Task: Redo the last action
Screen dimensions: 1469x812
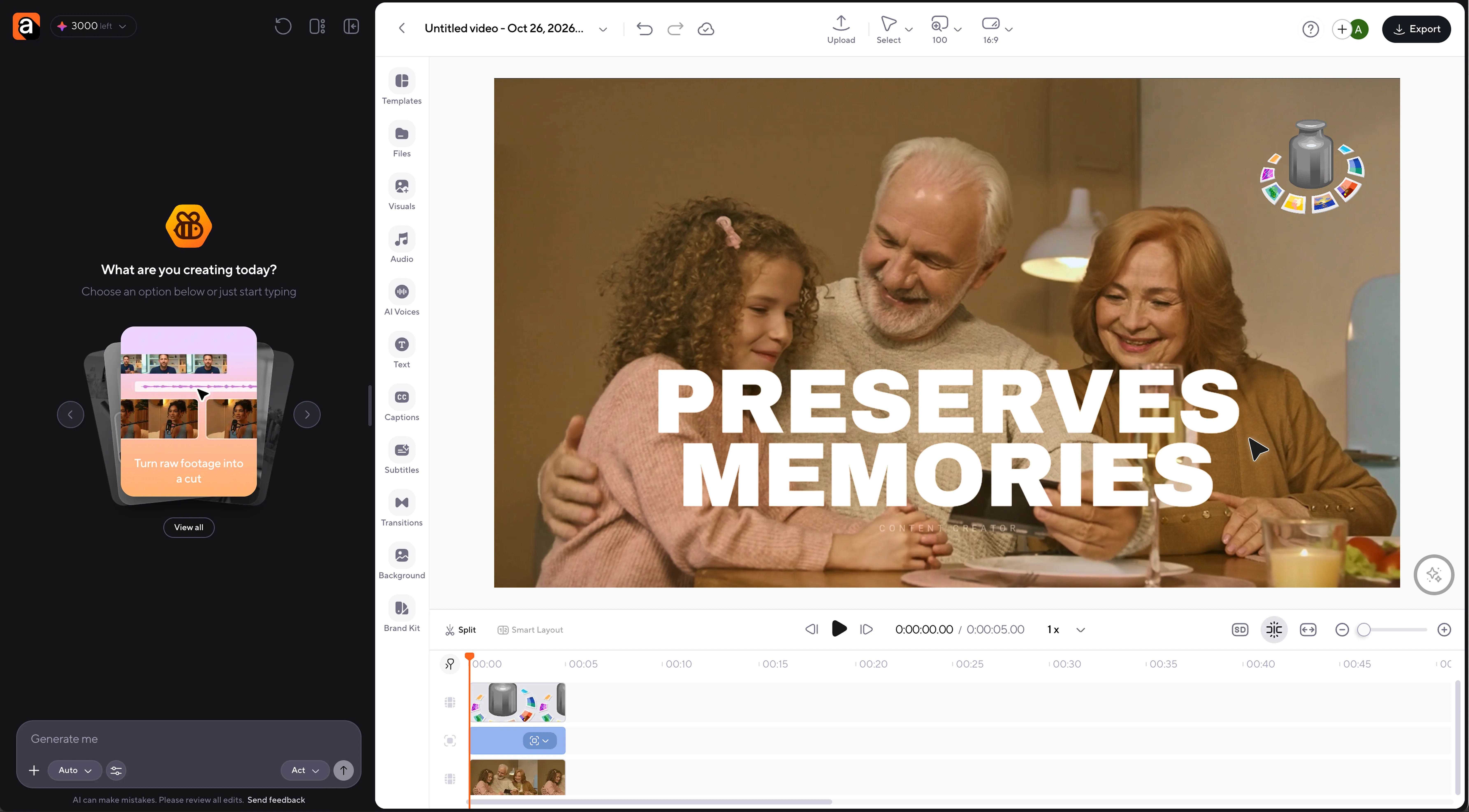Action: point(675,29)
